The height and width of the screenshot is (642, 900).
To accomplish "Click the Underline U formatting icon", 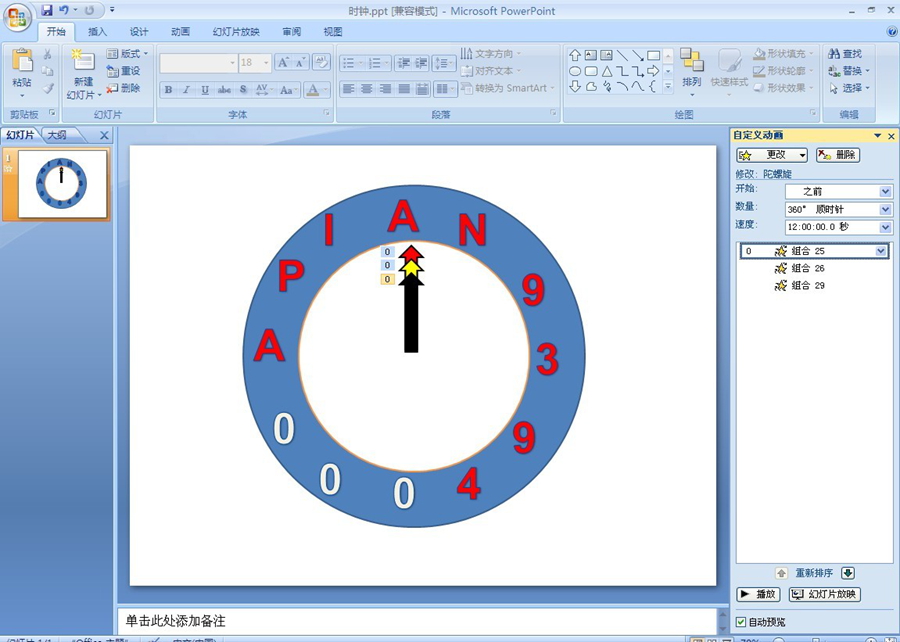I will 205,90.
